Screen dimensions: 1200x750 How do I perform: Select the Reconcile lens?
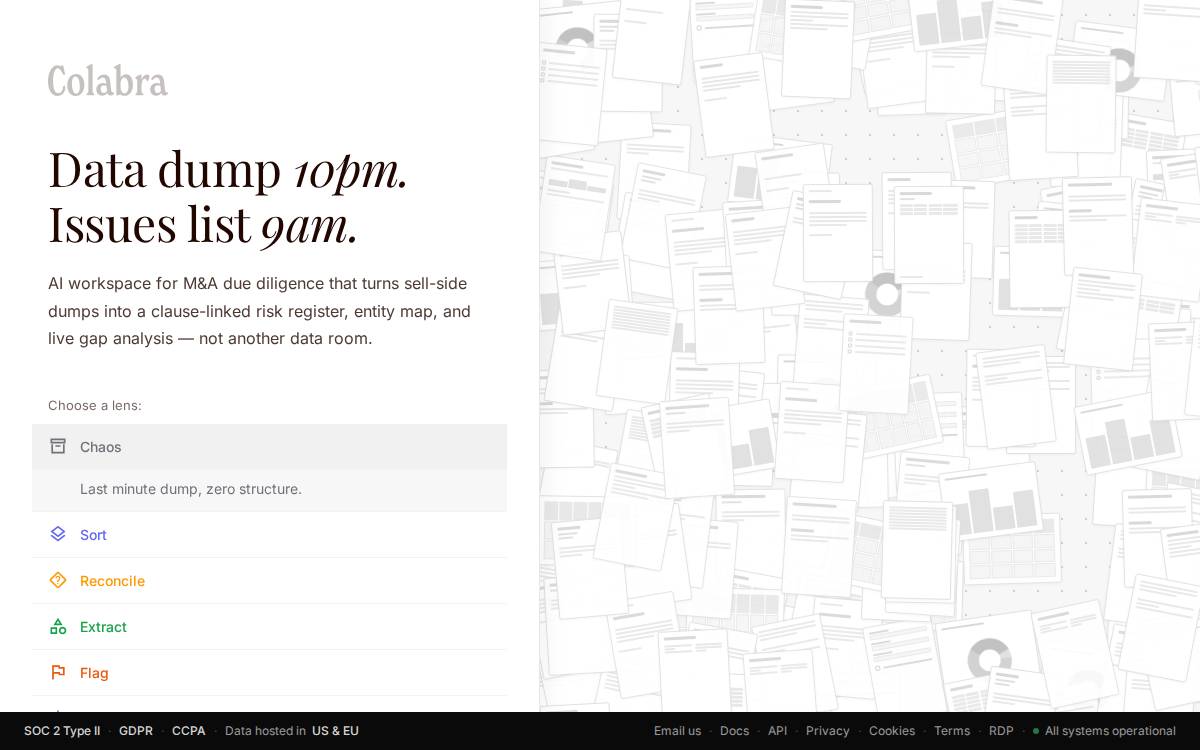[x=269, y=581]
